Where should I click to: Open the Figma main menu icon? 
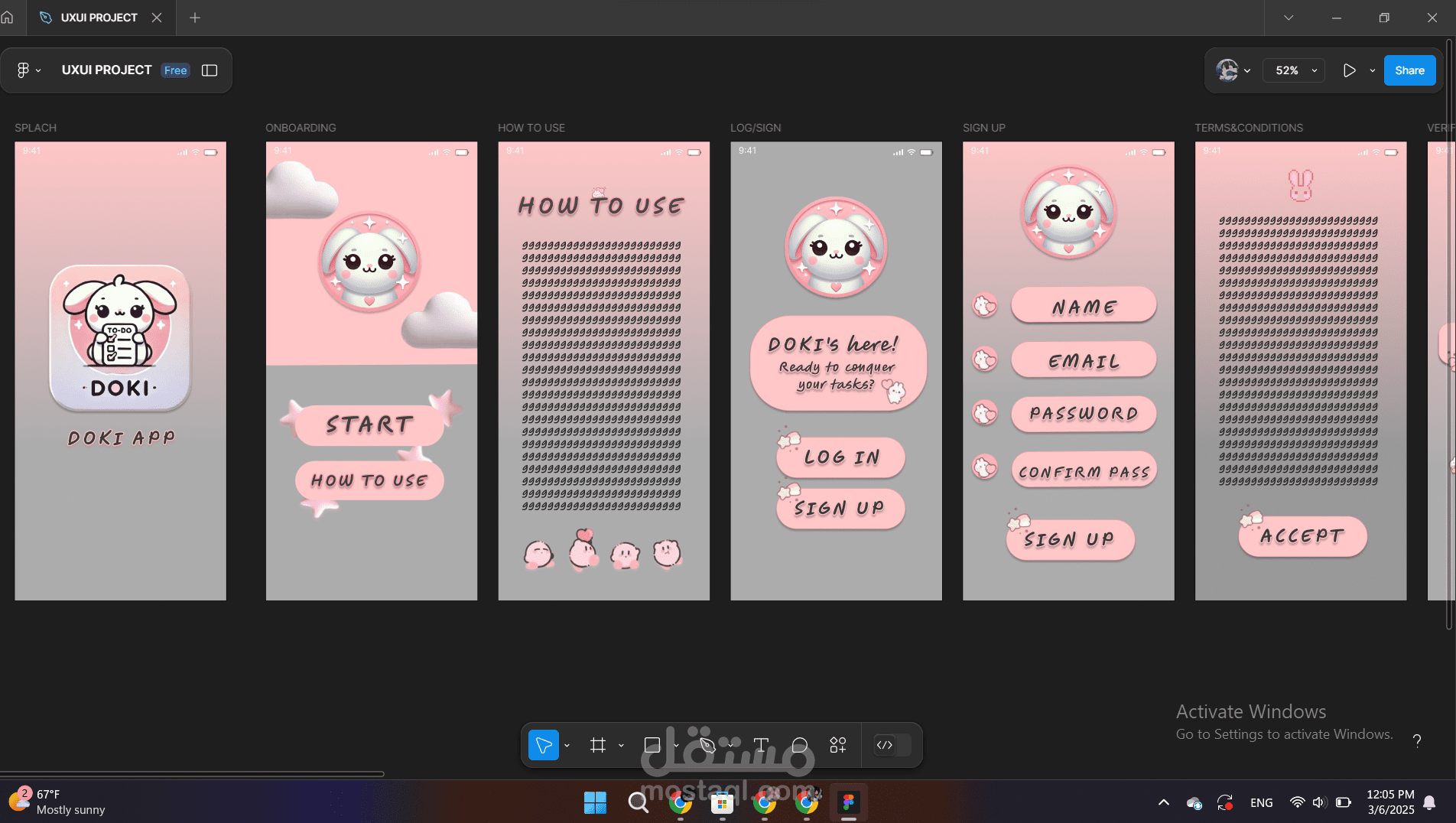click(x=23, y=70)
